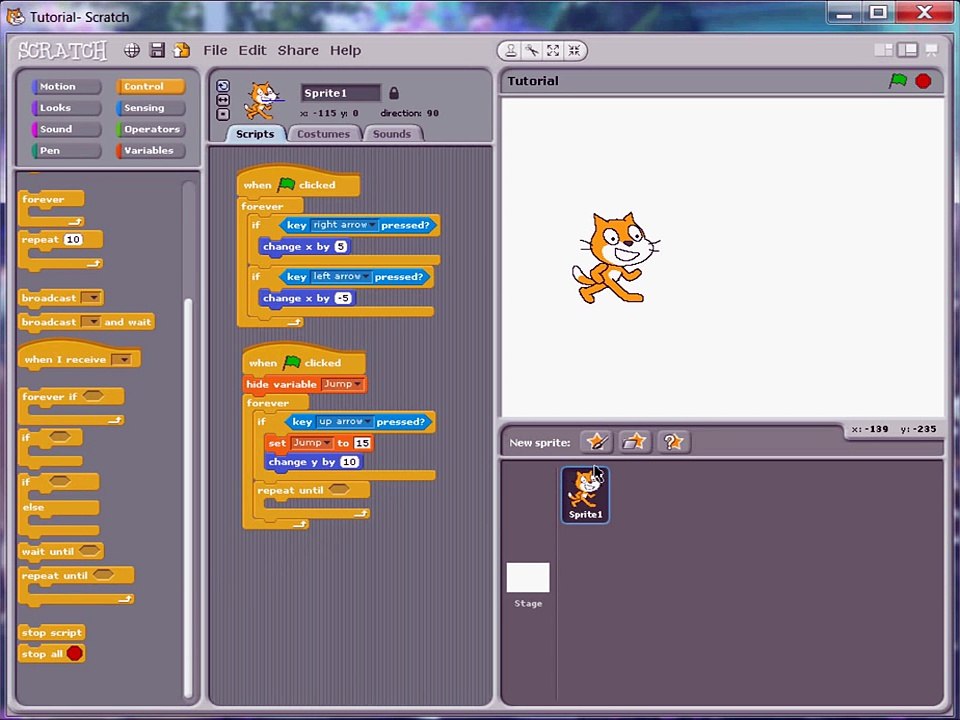Switch to full stage view
The height and width of the screenshot is (720, 960).
pos(907,50)
